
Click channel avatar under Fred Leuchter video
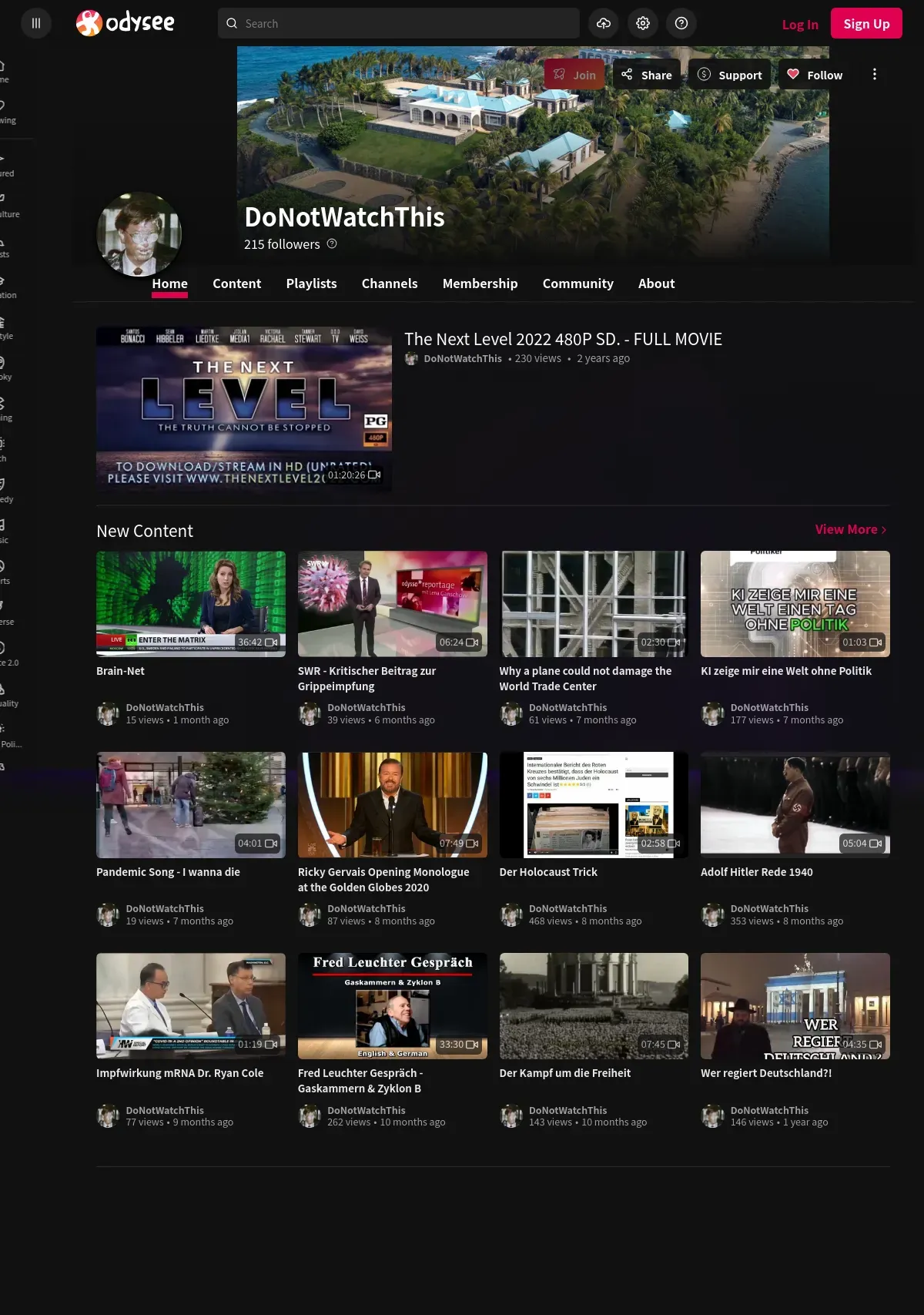click(310, 1116)
